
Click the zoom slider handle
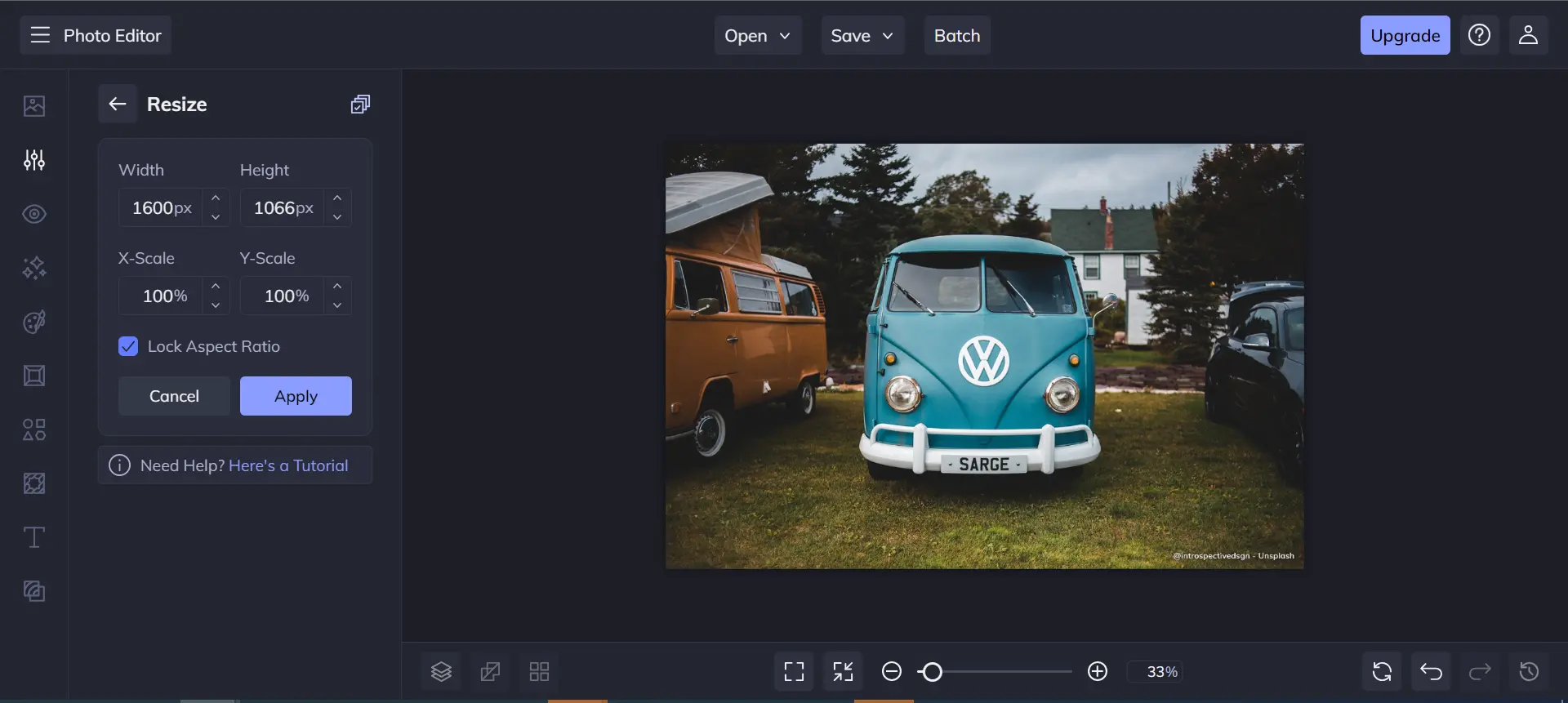[932, 671]
